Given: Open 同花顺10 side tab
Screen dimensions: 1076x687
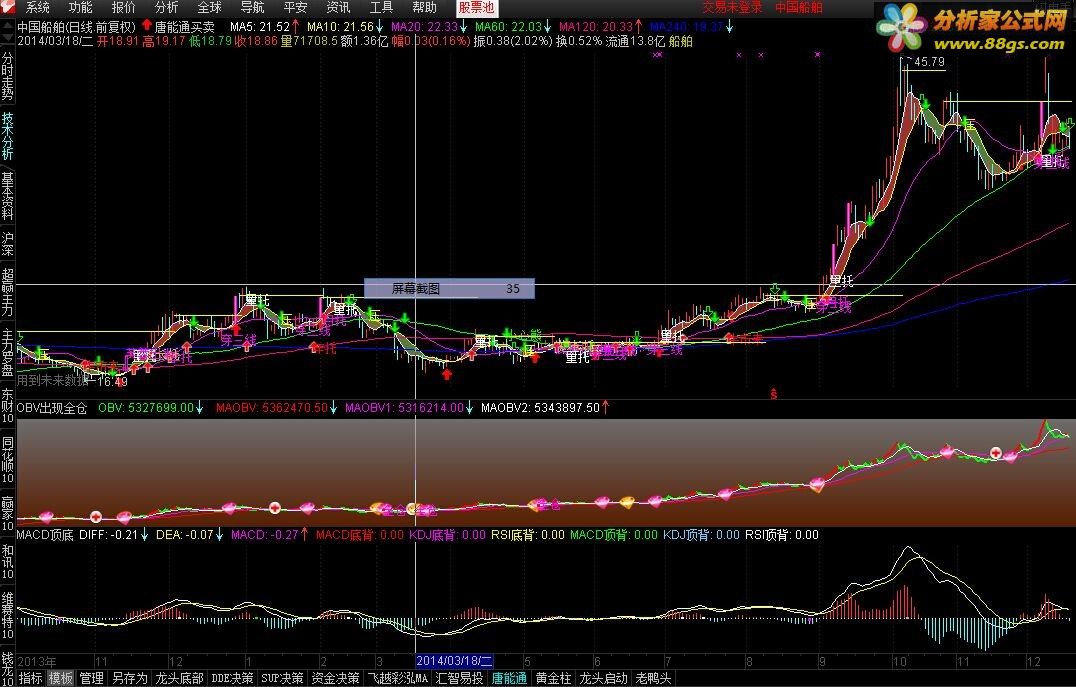Looking at the screenshot, I should (x=8, y=460).
